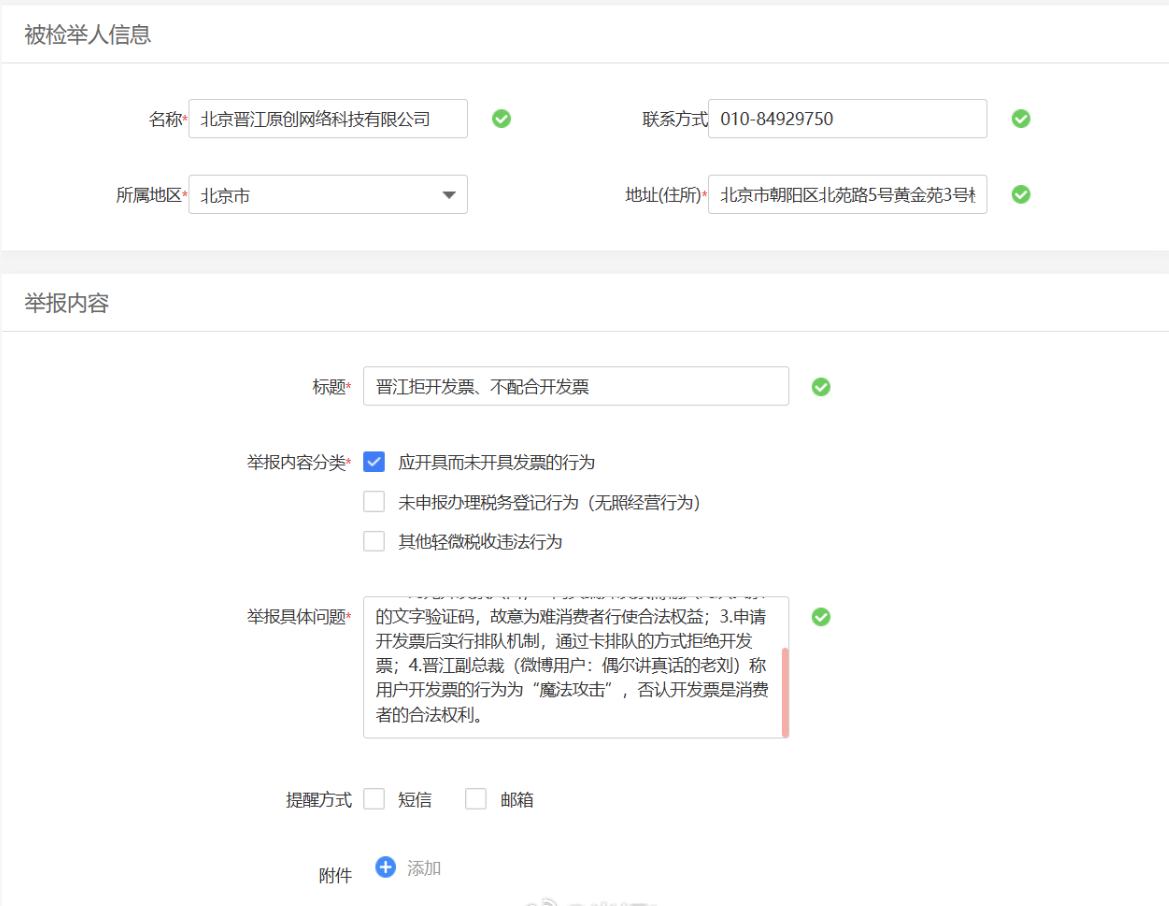The width and height of the screenshot is (1169, 906).
Task: Click the green checkmark beside 联系方式 field
Action: pos(1020,119)
